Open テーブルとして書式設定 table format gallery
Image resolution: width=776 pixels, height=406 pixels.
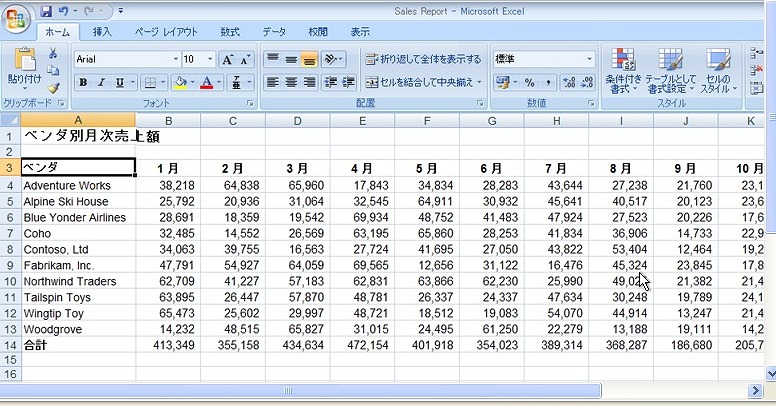pos(671,71)
